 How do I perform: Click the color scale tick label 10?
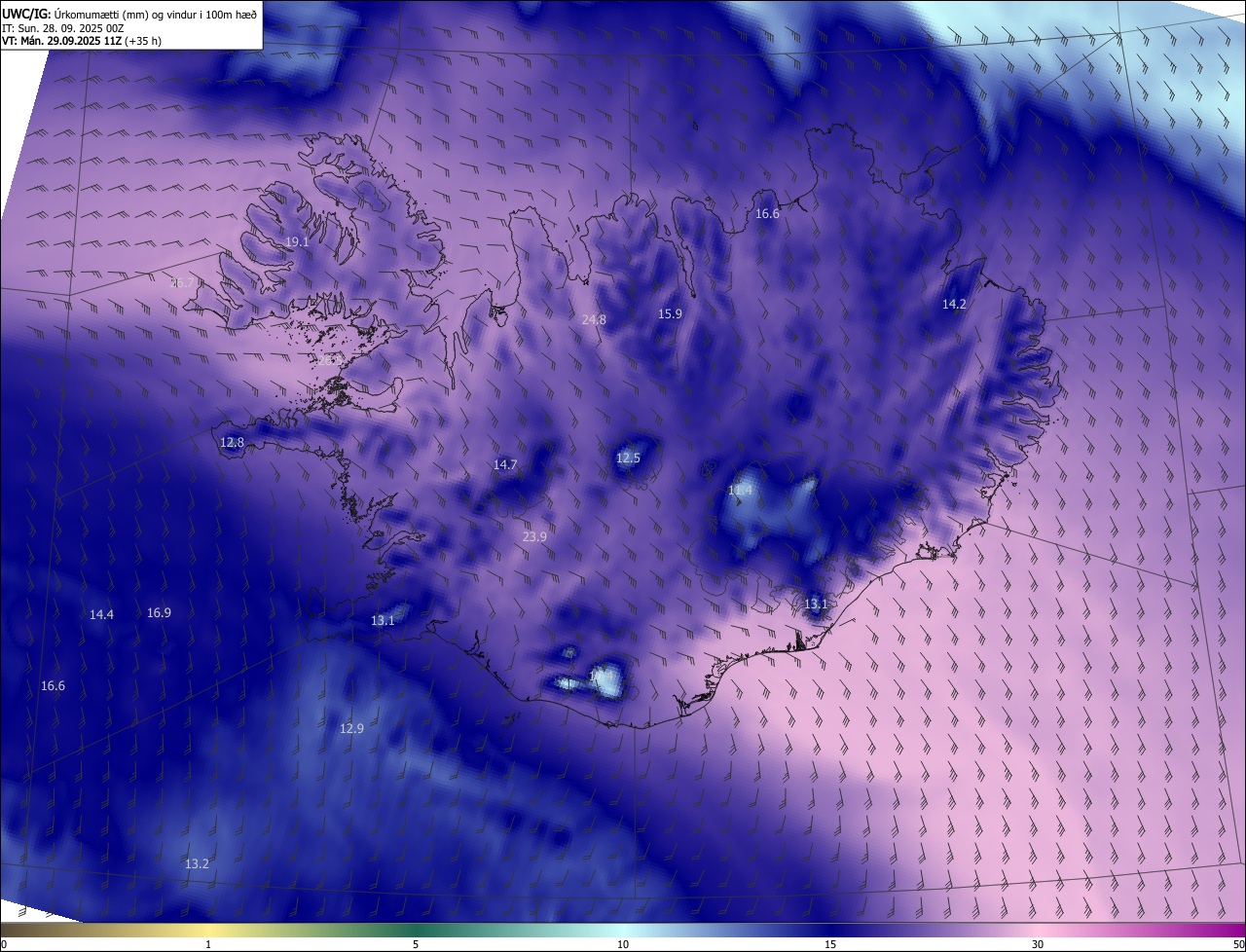pos(623,944)
